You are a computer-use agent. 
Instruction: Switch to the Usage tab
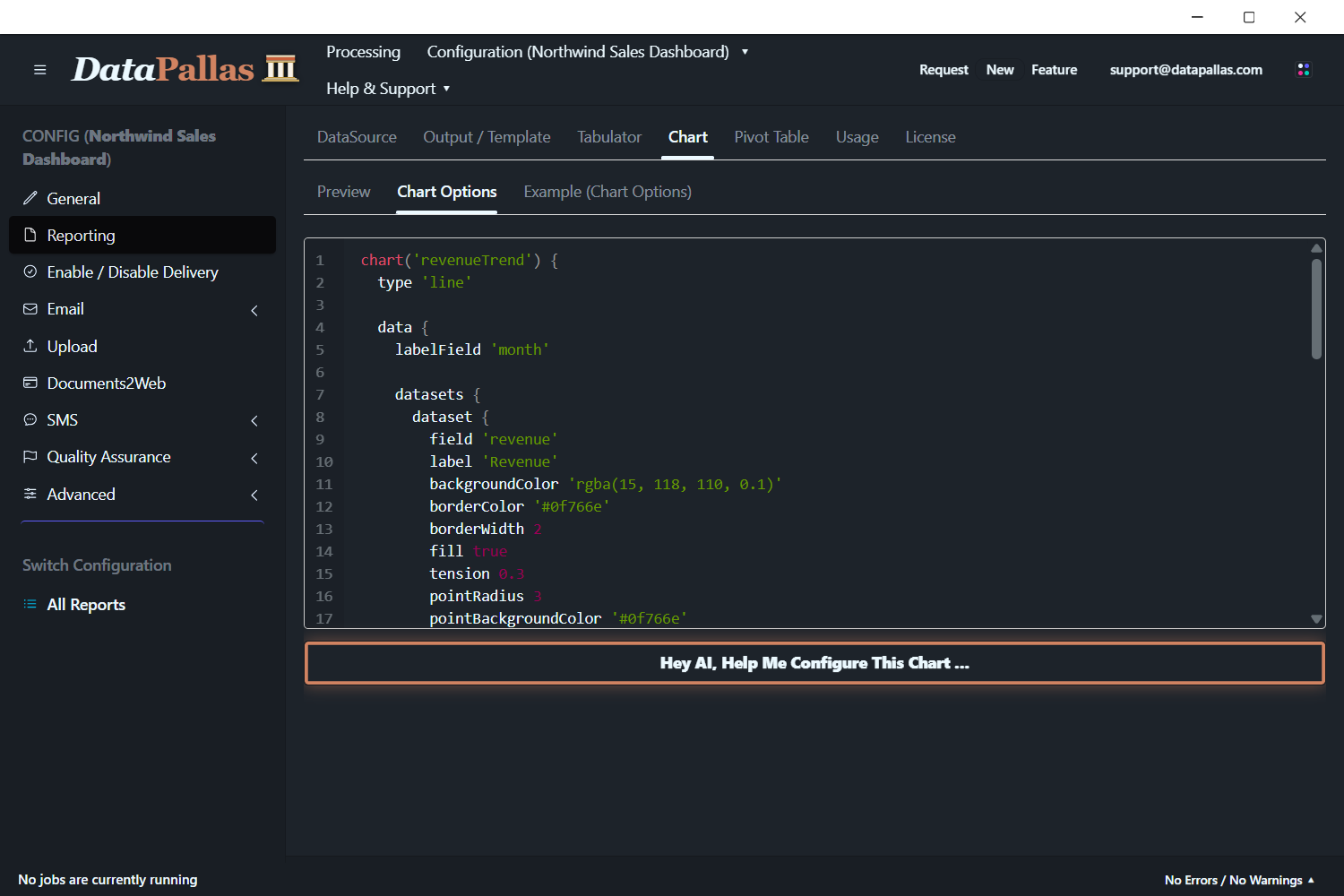coord(857,137)
